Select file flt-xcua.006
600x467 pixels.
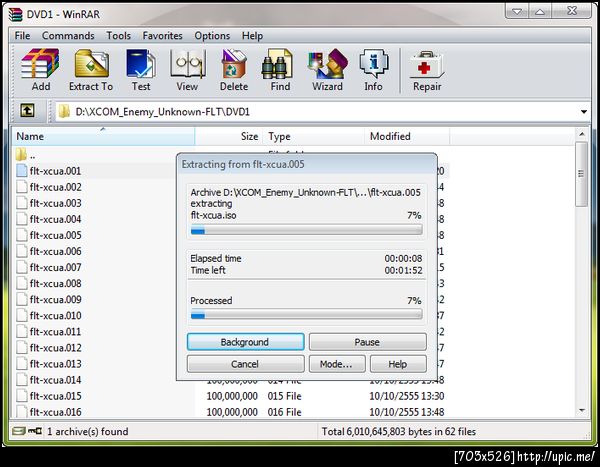pos(55,251)
